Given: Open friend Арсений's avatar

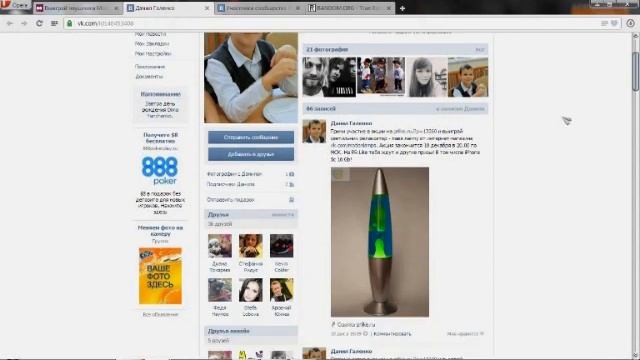Looking at the screenshot, I should 281,290.
